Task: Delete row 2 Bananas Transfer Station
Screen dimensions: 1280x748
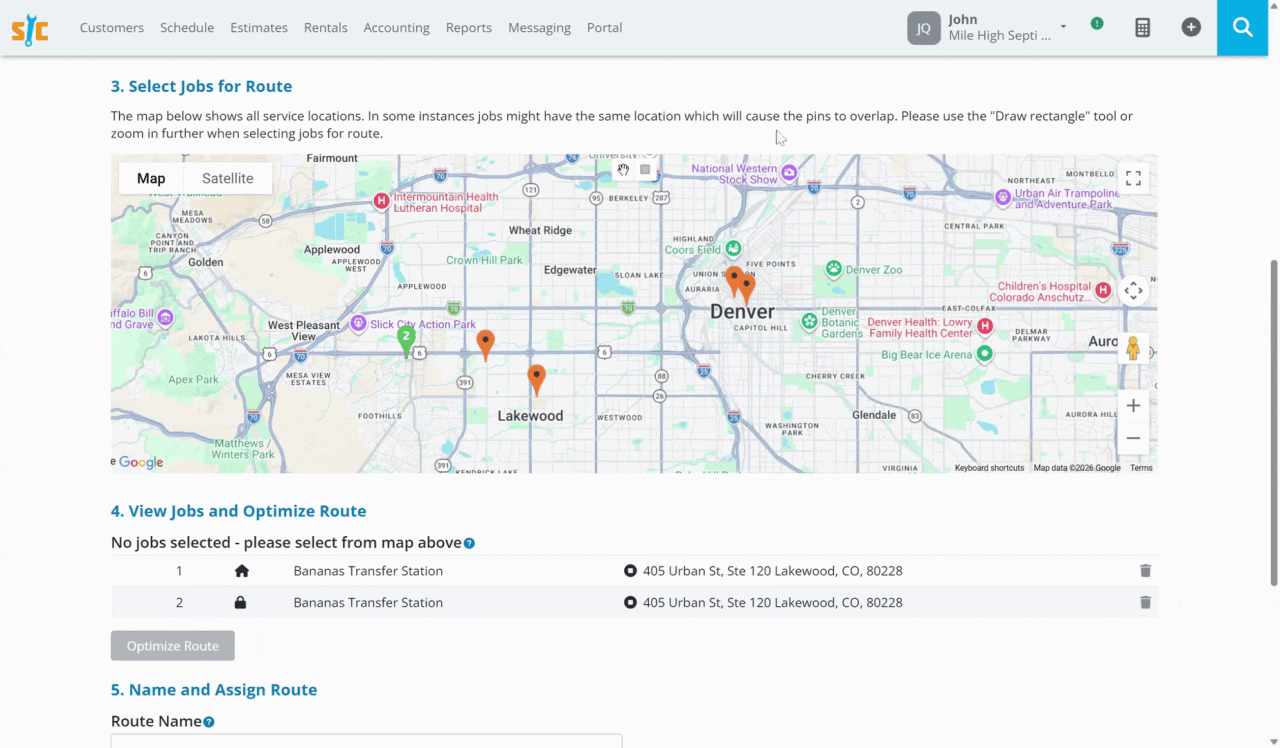Action: click(1145, 603)
